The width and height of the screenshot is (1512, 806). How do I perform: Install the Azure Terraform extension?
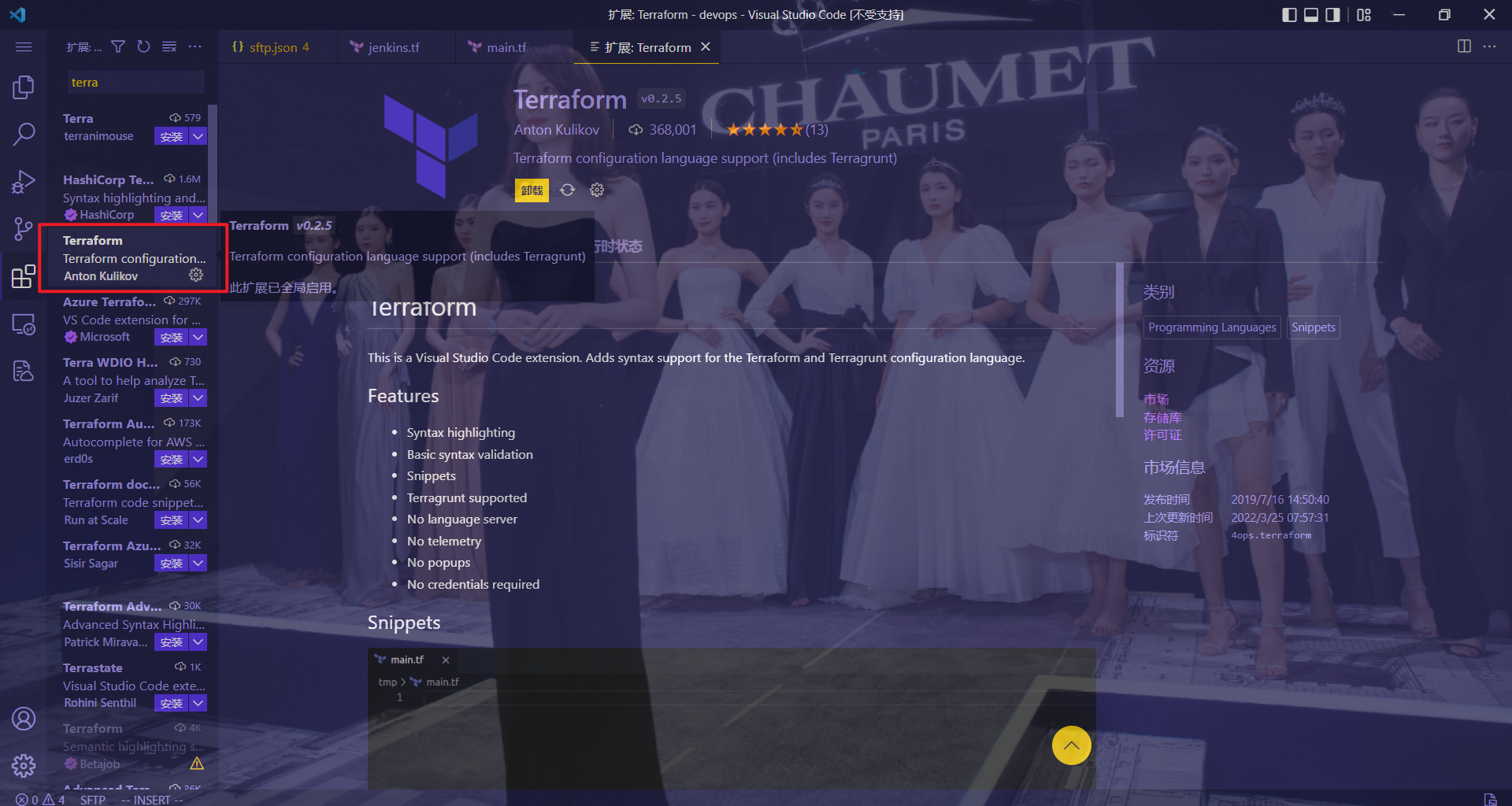pyautogui.click(x=171, y=337)
